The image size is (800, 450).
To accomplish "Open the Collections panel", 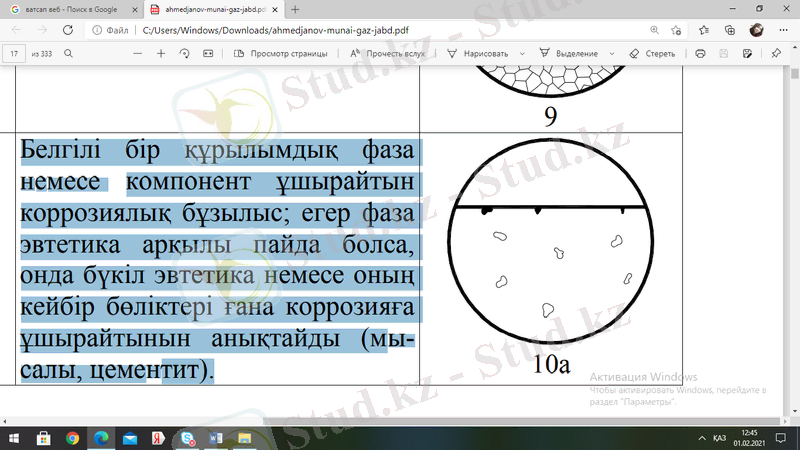I will point(730,30).
